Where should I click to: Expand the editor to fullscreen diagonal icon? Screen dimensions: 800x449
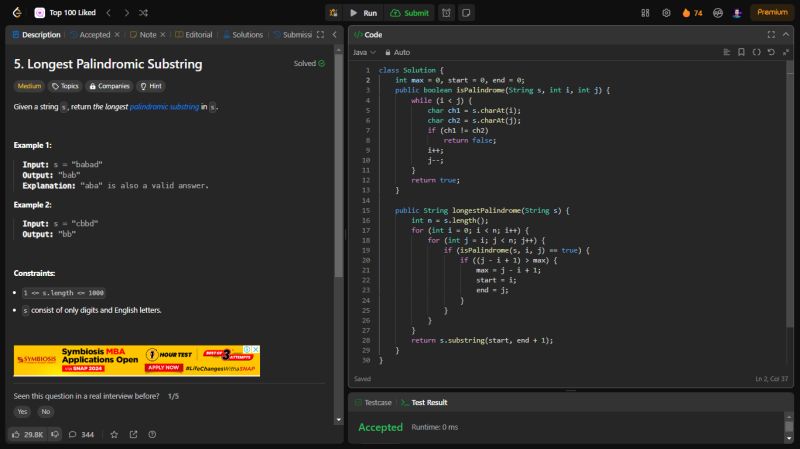(x=786, y=52)
